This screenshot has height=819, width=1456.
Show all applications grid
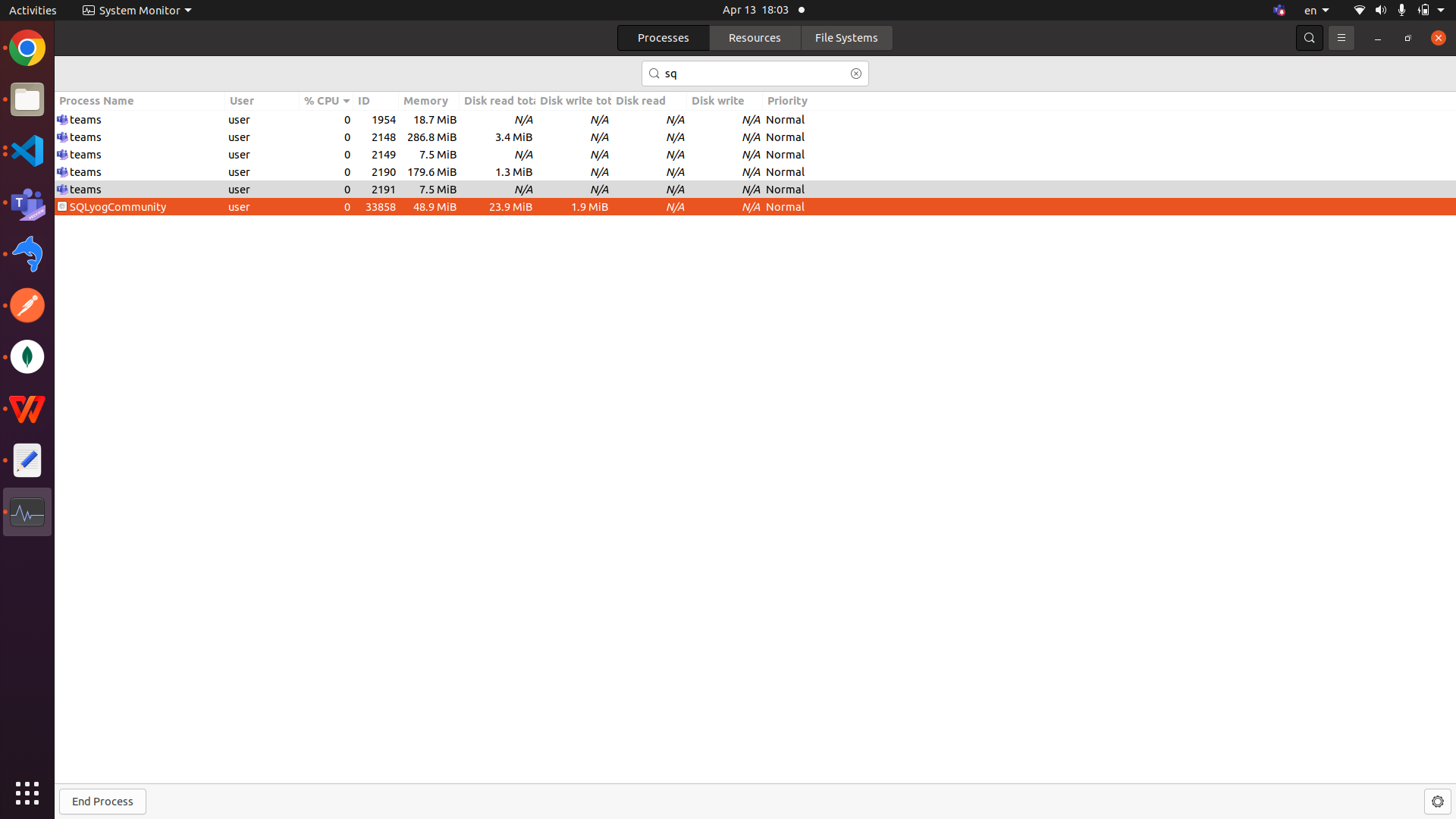27,793
